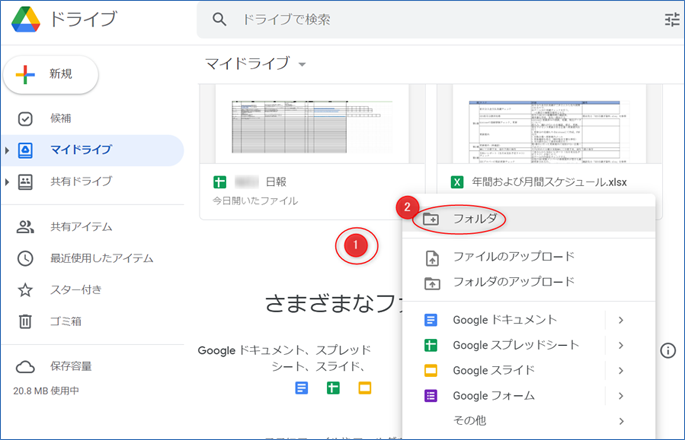
Task: Expand the Google スプレッドシート submenu arrow
Action: 621,346
